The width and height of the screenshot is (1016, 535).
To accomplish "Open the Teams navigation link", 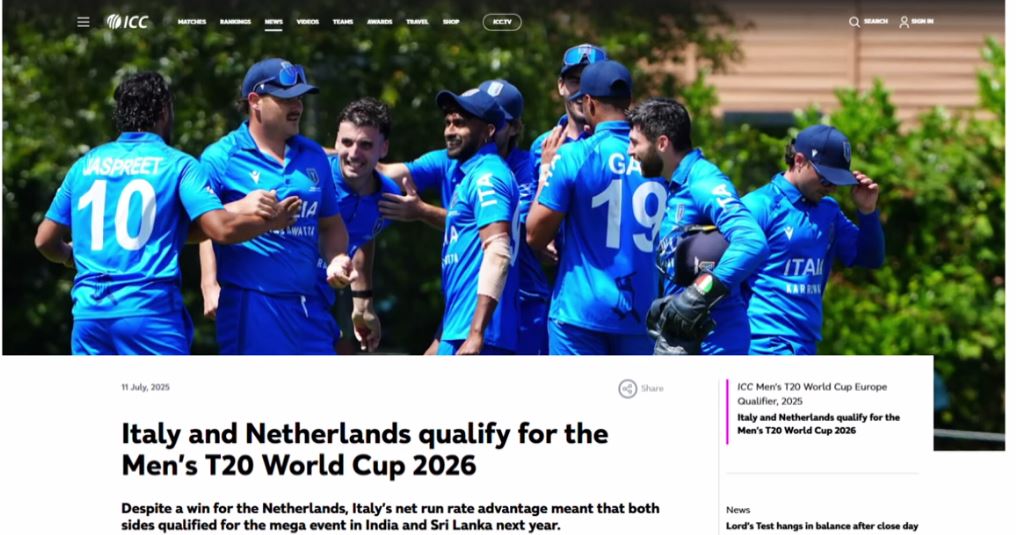I will tap(343, 22).
